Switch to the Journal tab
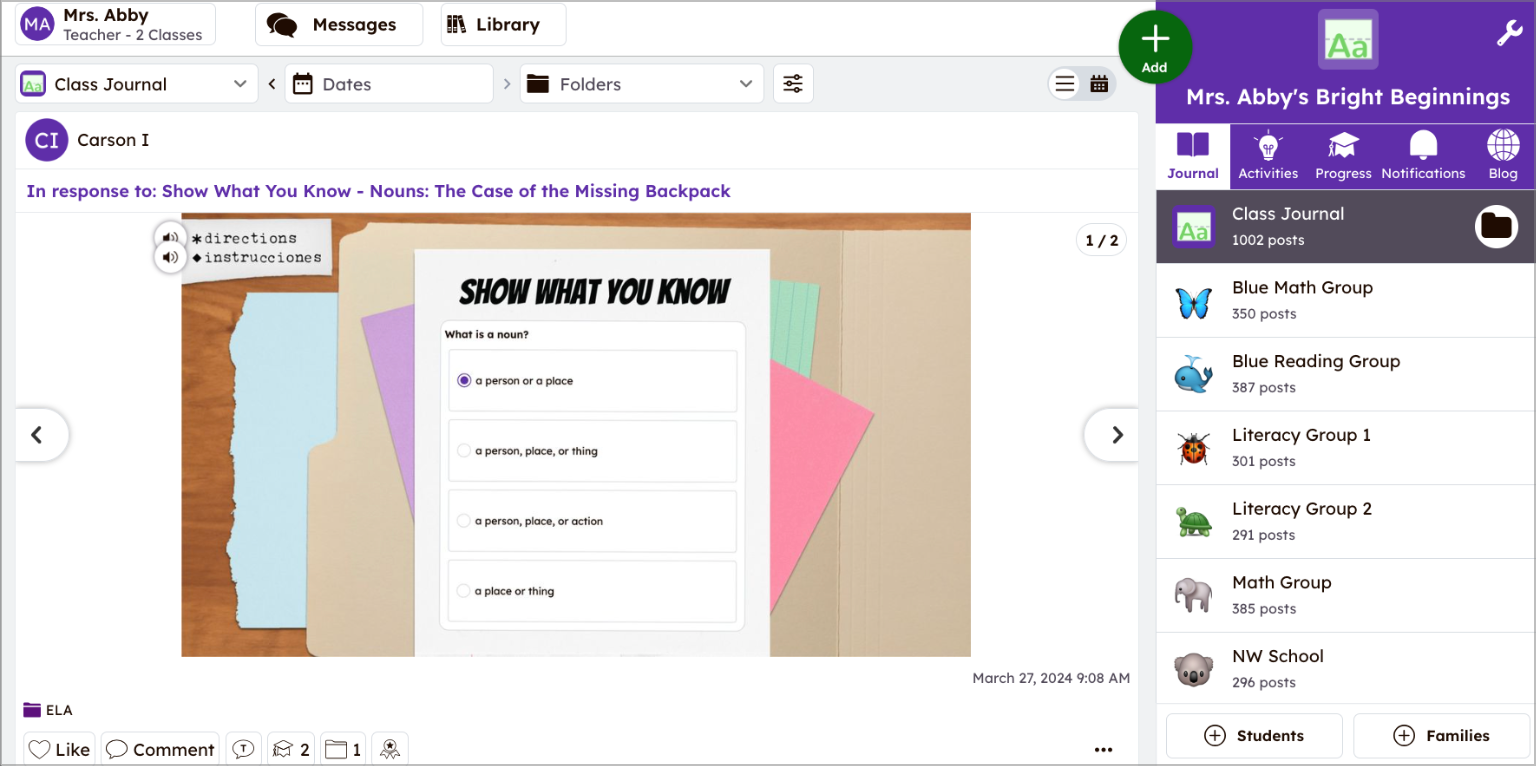 pyautogui.click(x=1192, y=155)
